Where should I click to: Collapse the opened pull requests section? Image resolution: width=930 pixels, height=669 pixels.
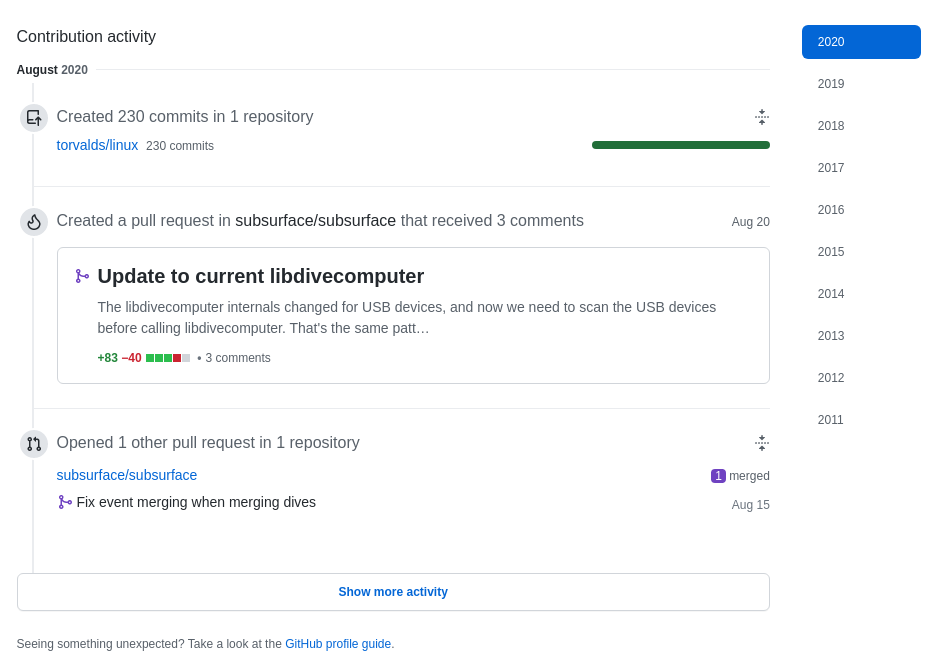761,443
